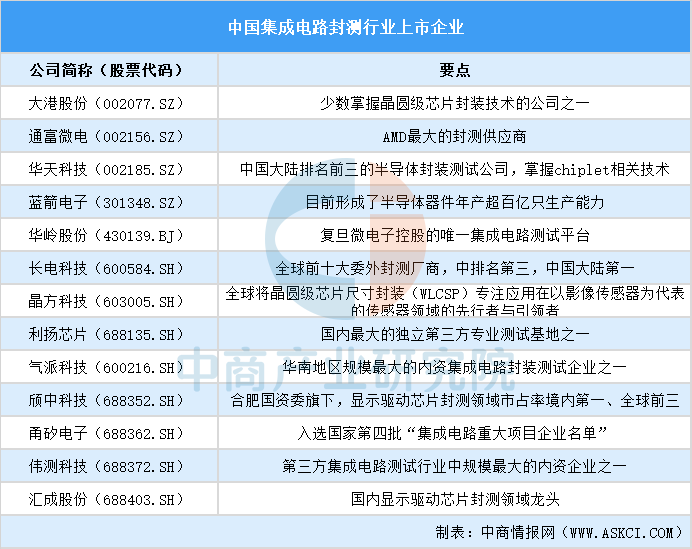The width and height of the screenshot is (692, 549).
Task: Select the 合肥国资委旗下 description cell
Action: (x=455, y=400)
